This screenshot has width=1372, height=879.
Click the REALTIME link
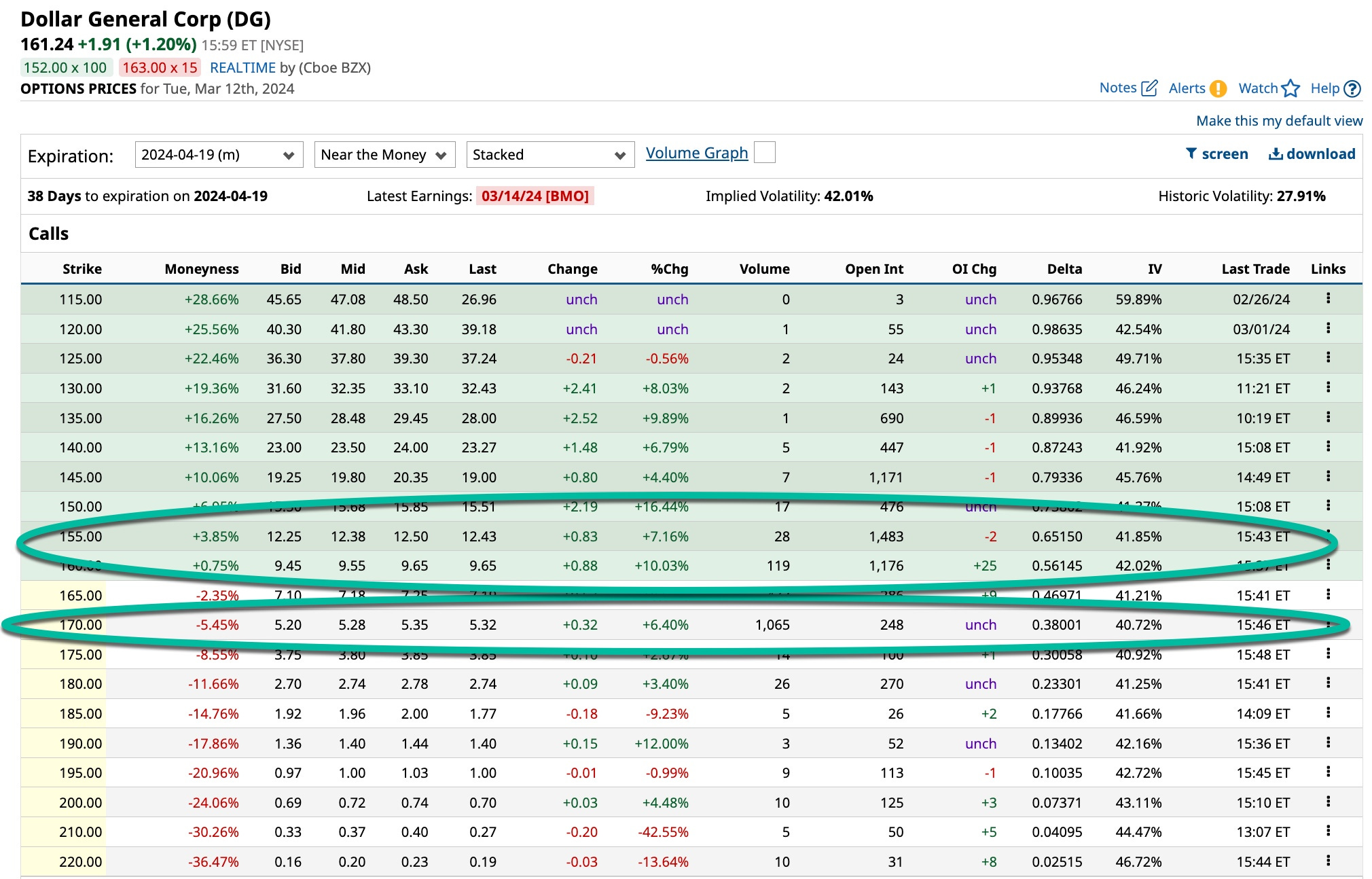[242, 67]
